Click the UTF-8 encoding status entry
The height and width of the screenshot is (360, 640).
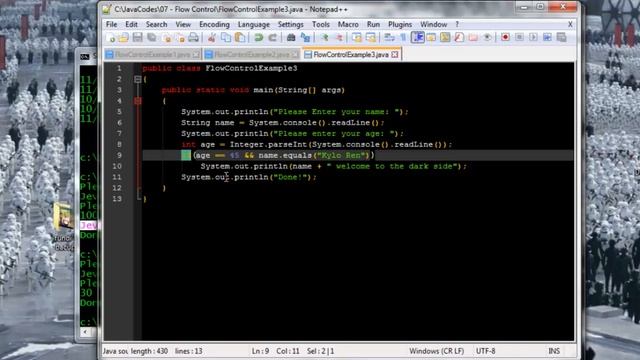tap(485, 351)
